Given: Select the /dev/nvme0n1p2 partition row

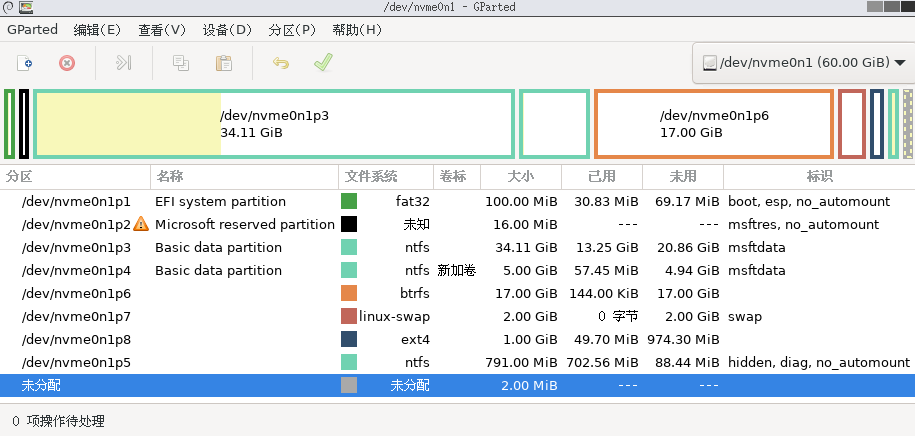Looking at the screenshot, I should [458, 224].
